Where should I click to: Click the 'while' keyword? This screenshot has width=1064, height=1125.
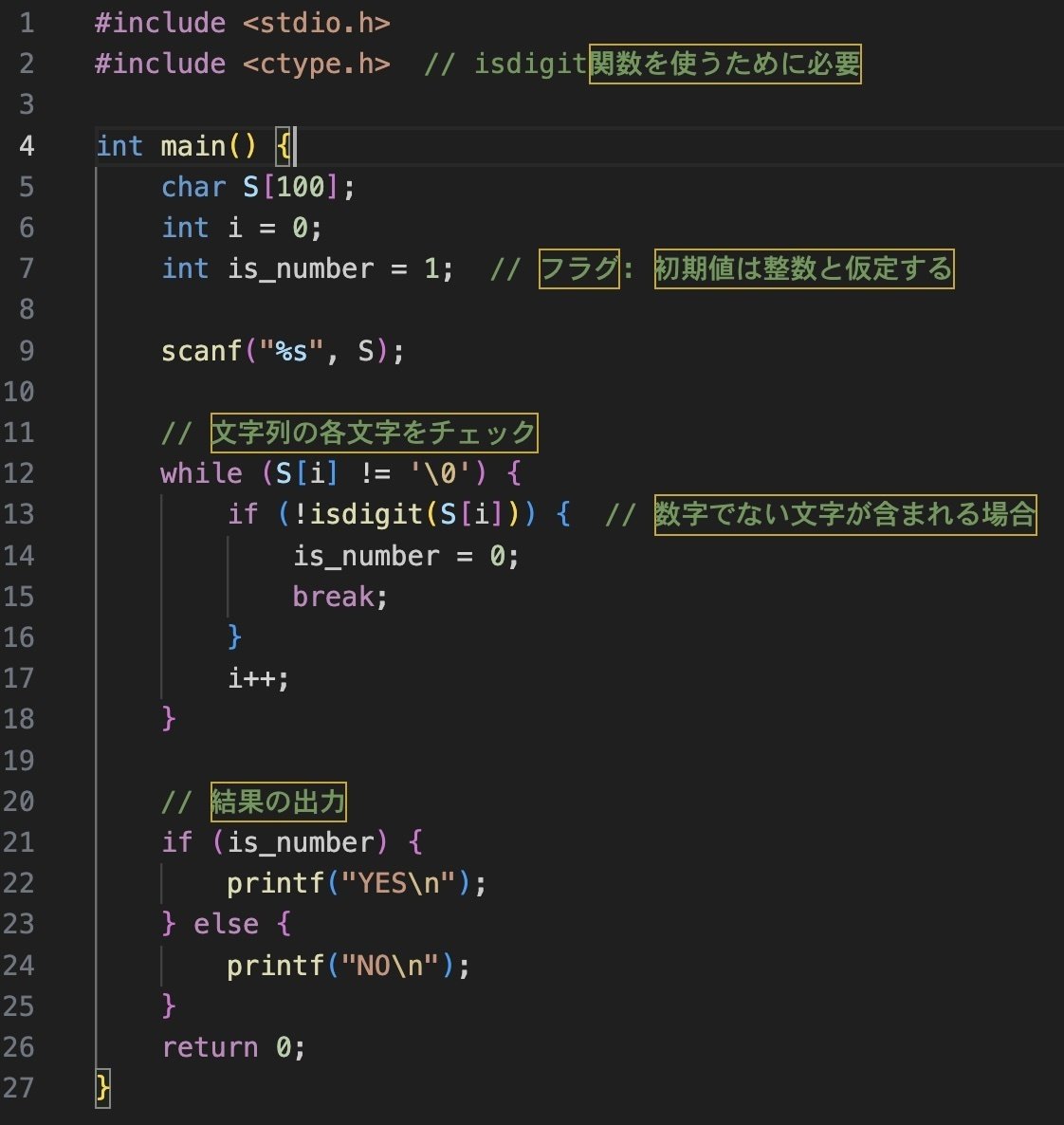pos(202,472)
